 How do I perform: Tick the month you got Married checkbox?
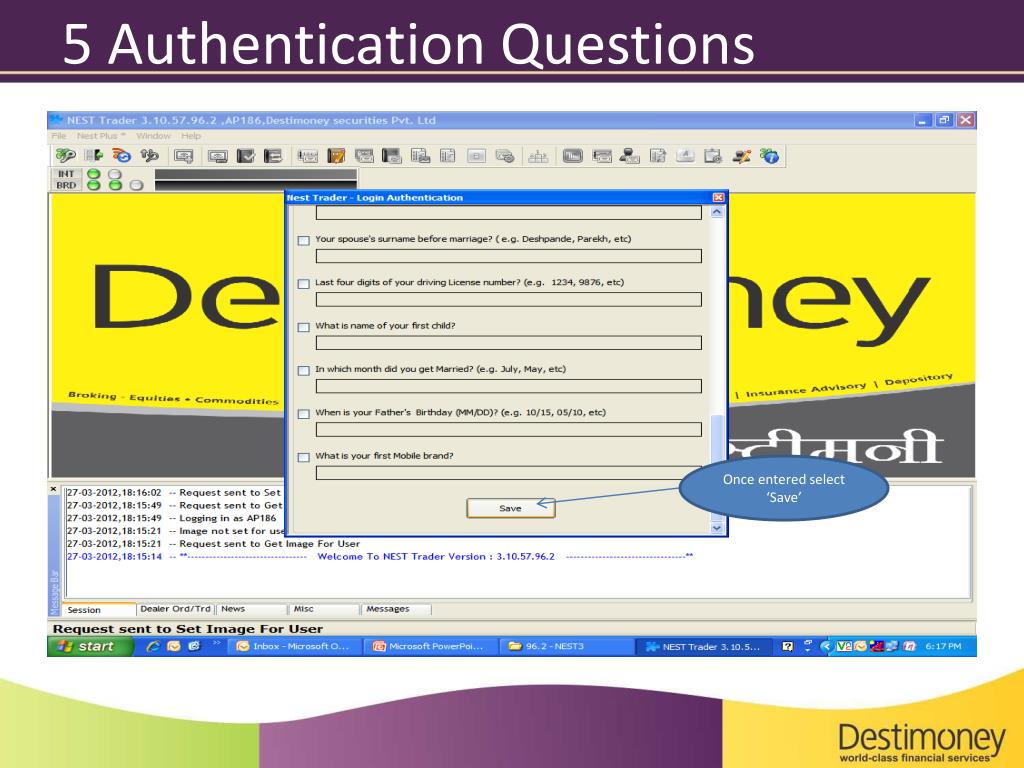coord(304,370)
